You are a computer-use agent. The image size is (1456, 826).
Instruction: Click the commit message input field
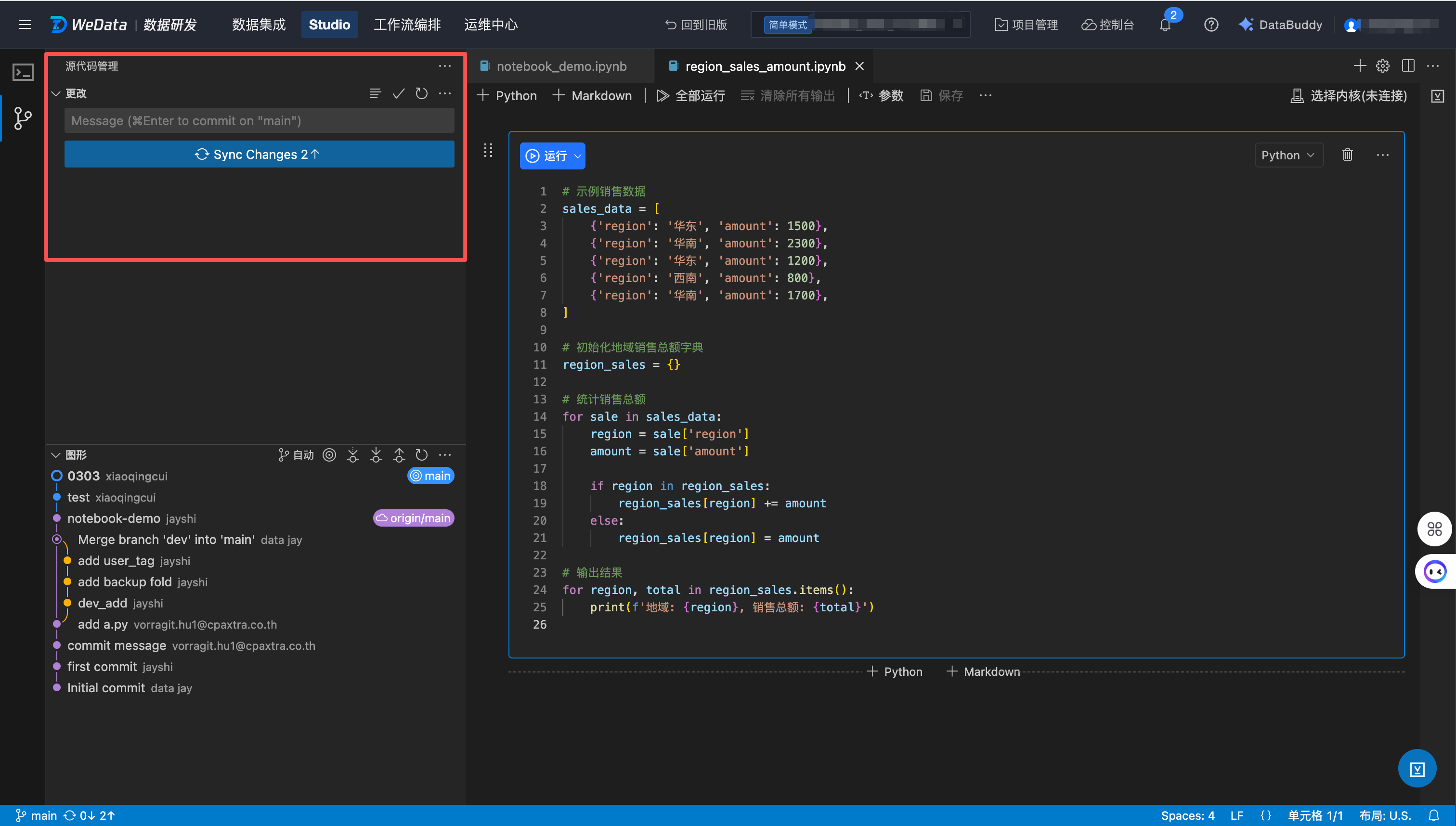pos(259,121)
